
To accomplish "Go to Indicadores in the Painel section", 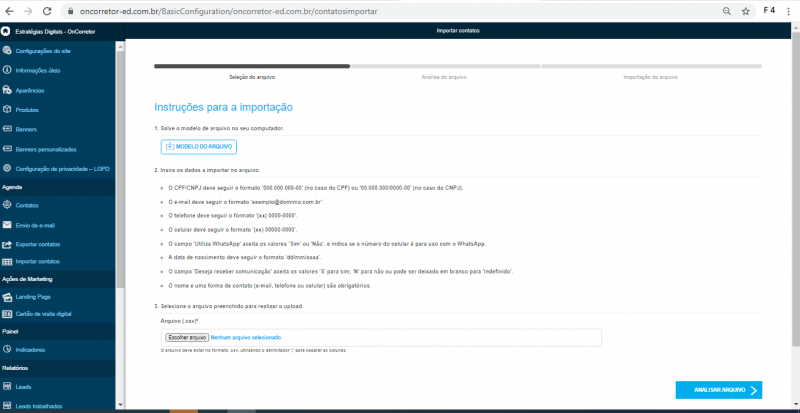I will (30, 350).
